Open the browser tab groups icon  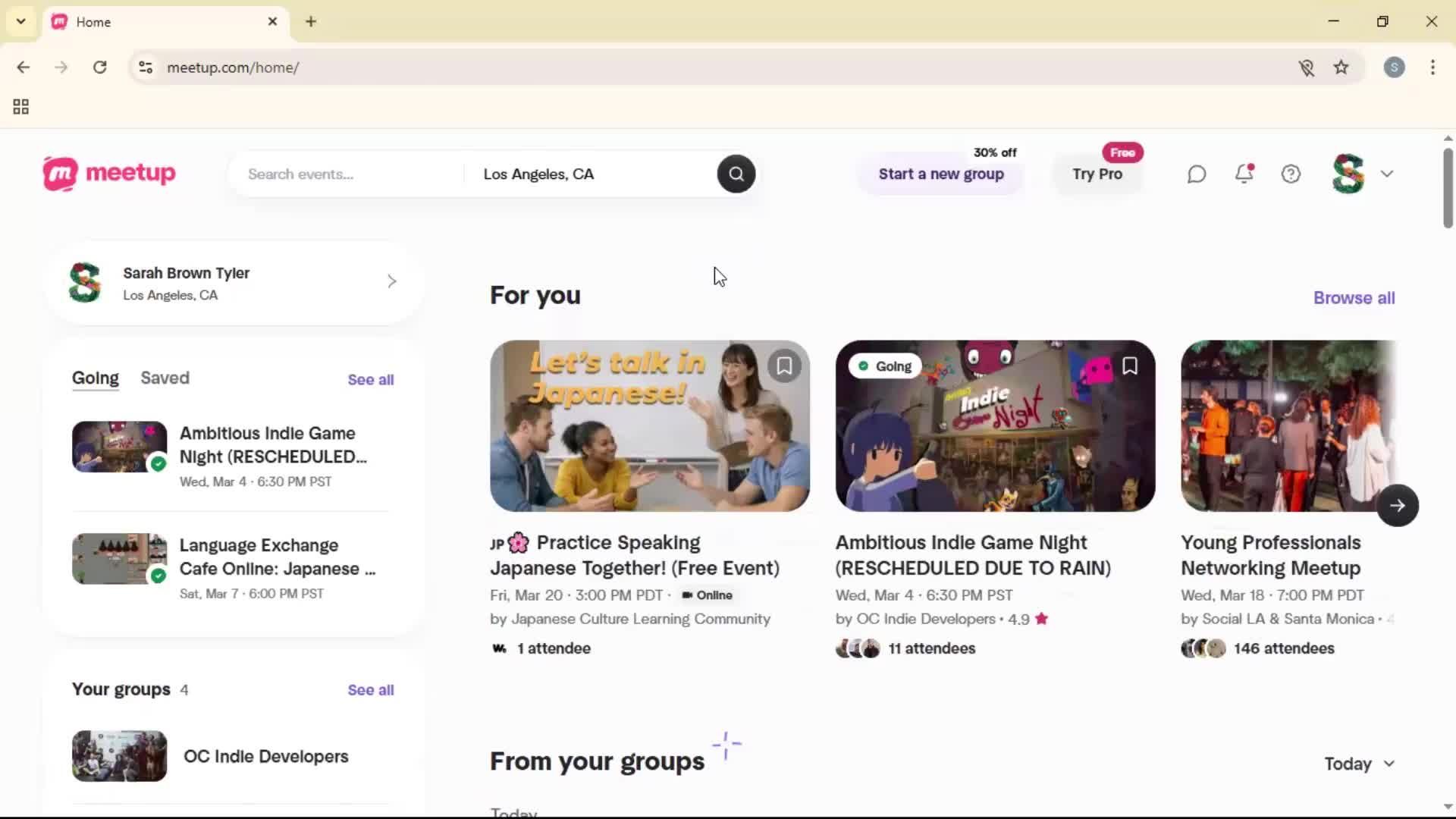click(x=20, y=106)
